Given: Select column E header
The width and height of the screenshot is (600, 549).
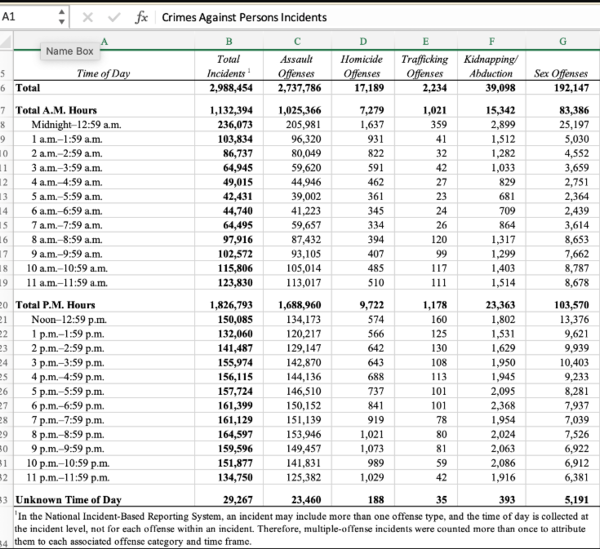Looking at the screenshot, I should click(424, 40).
